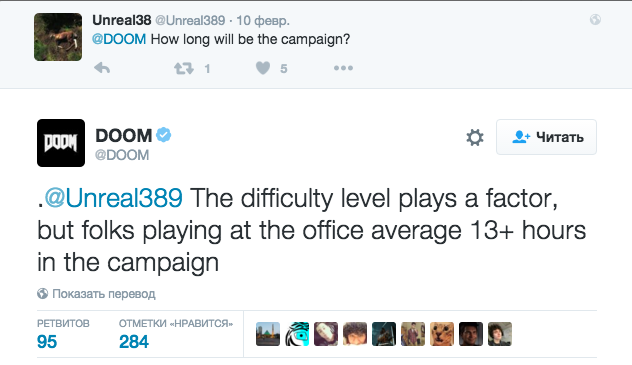Open the 10 февр. tweet timestamp
Screen dimensions: 632x365
pyautogui.click(x=263, y=20)
